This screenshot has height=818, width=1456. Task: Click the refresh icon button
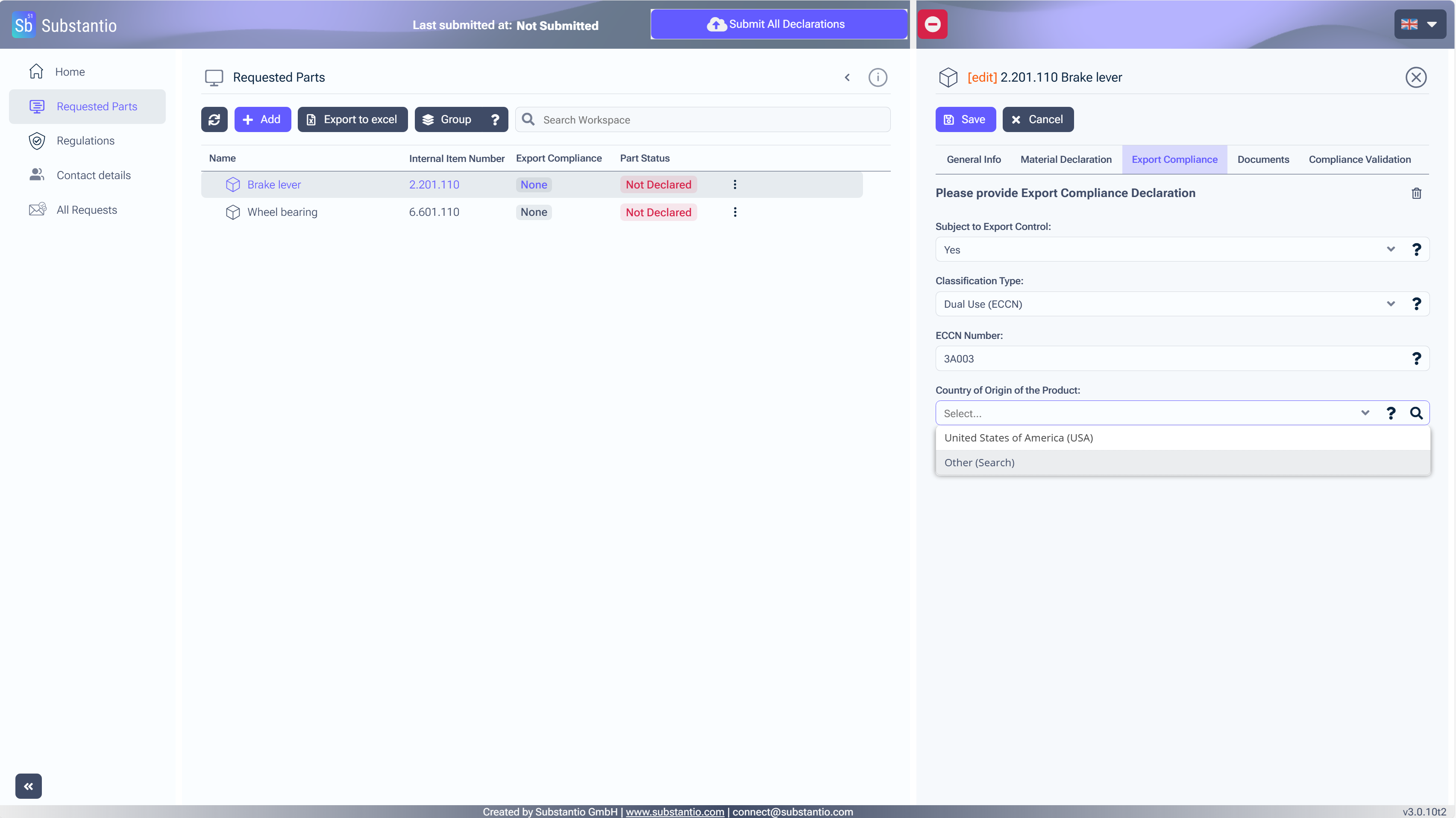214,119
